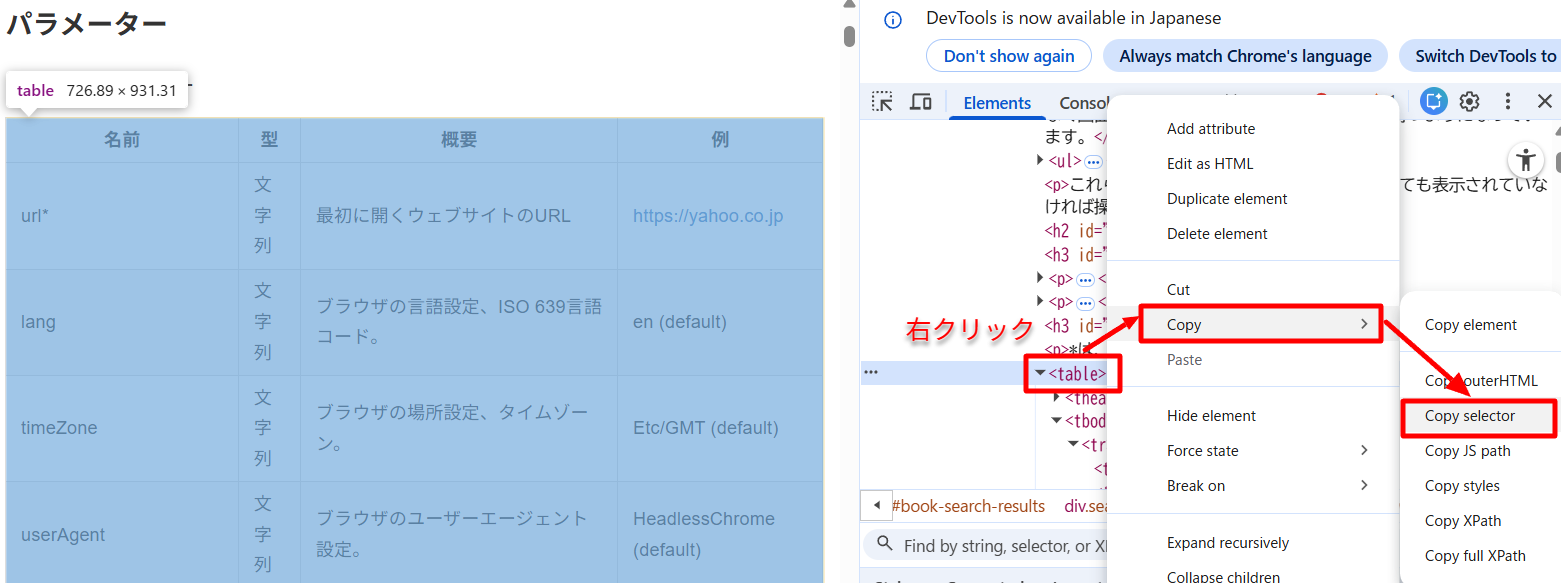Screen dimensions: 1561x583
Task: Open DevTools settings gear
Action: click(x=1469, y=101)
